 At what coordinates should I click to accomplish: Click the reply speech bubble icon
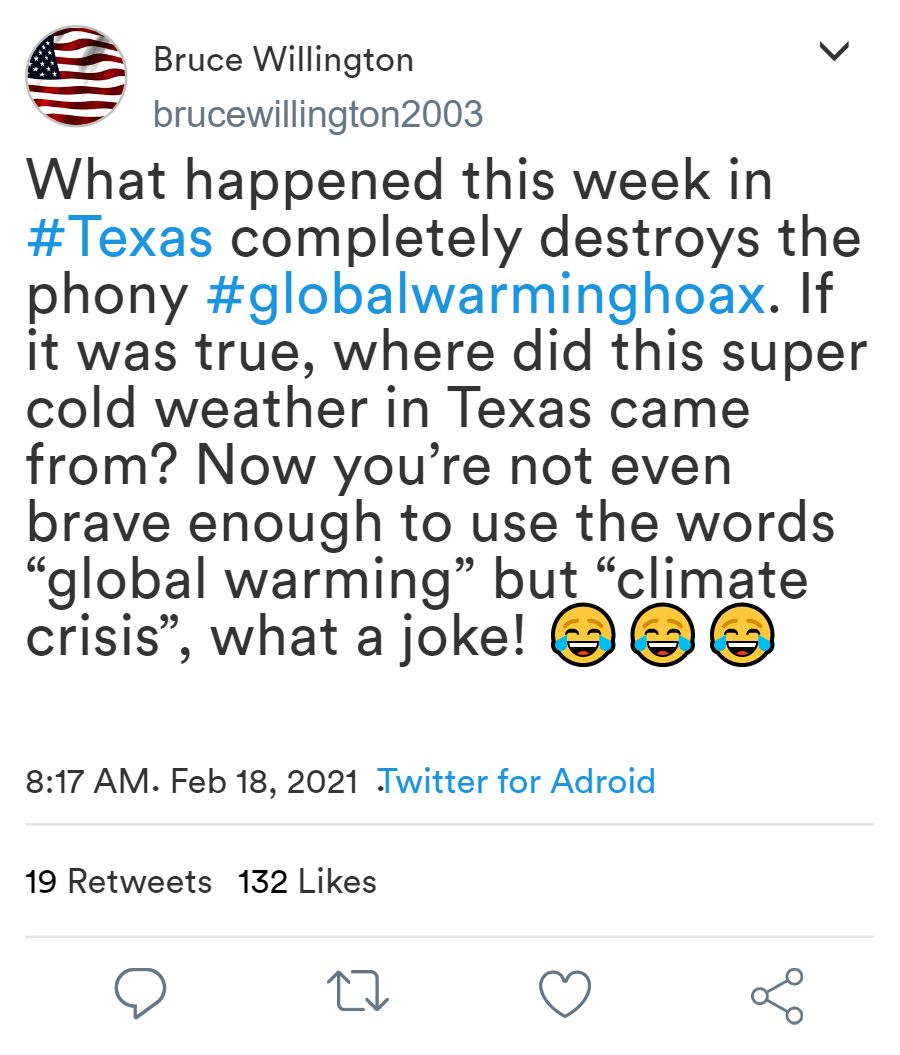(139, 993)
